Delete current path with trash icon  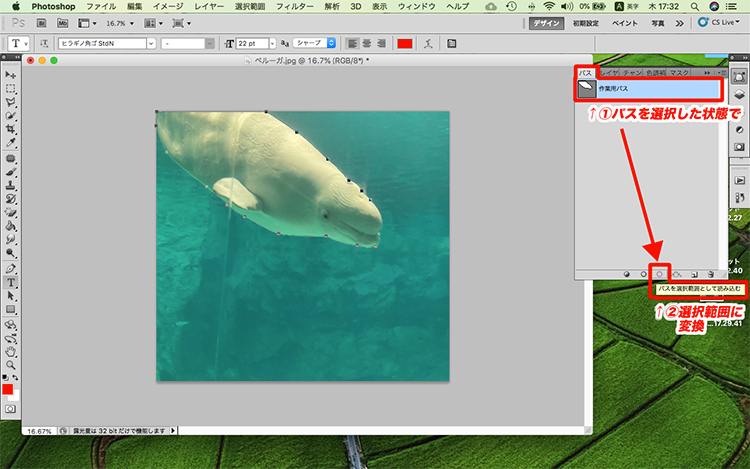pos(710,273)
